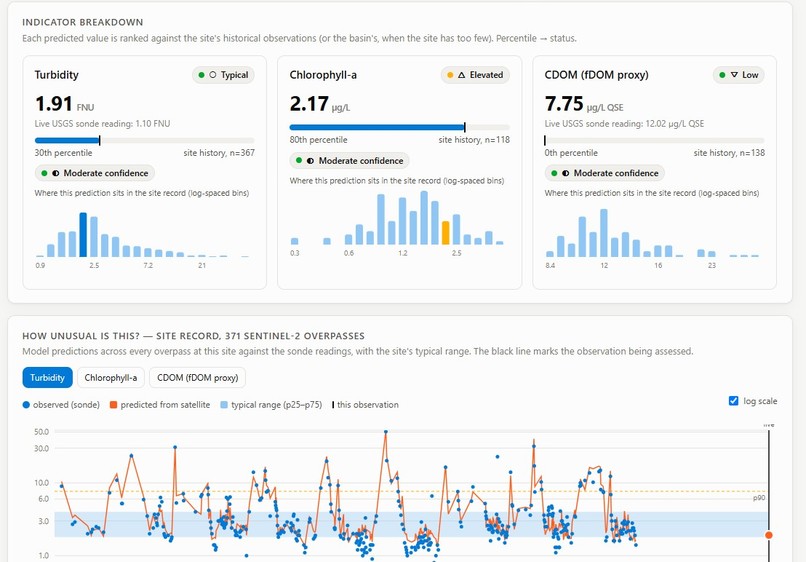Viewport: 806px width, 562px height.
Task: Toggle the log scale checkbox
Action: 734,401
